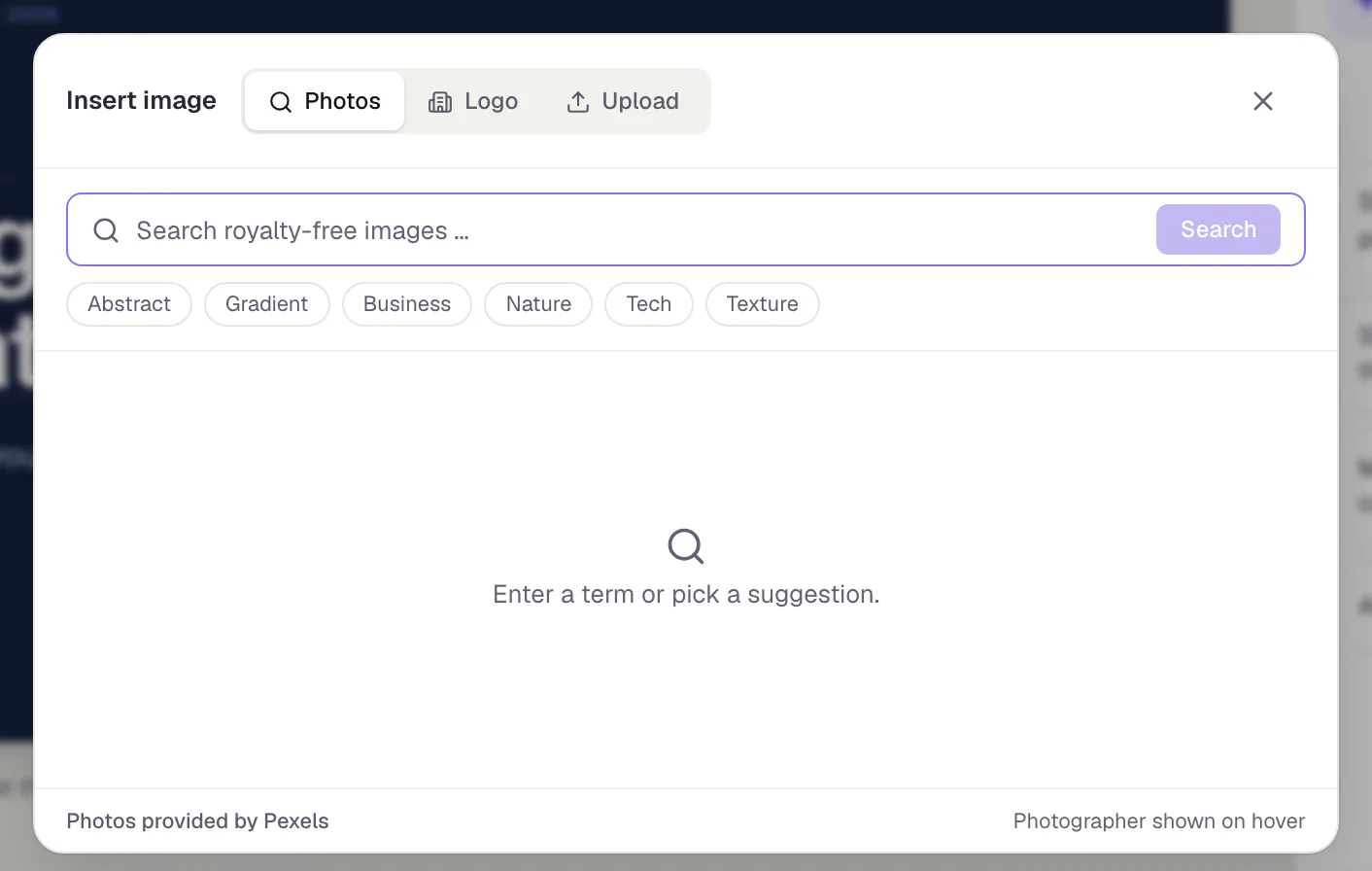Choose the Gradient suggestion chip
1372x871 pixels.
coord(267,304)
